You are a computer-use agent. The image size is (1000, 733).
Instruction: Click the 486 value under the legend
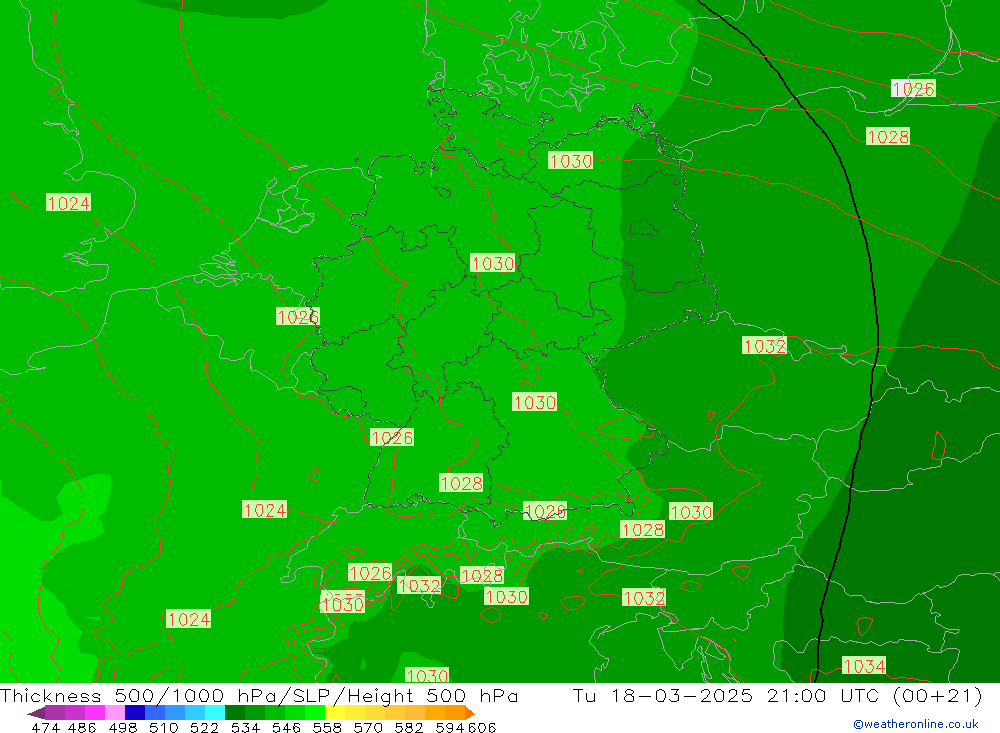pyautogui.click(x=82, y=727)
